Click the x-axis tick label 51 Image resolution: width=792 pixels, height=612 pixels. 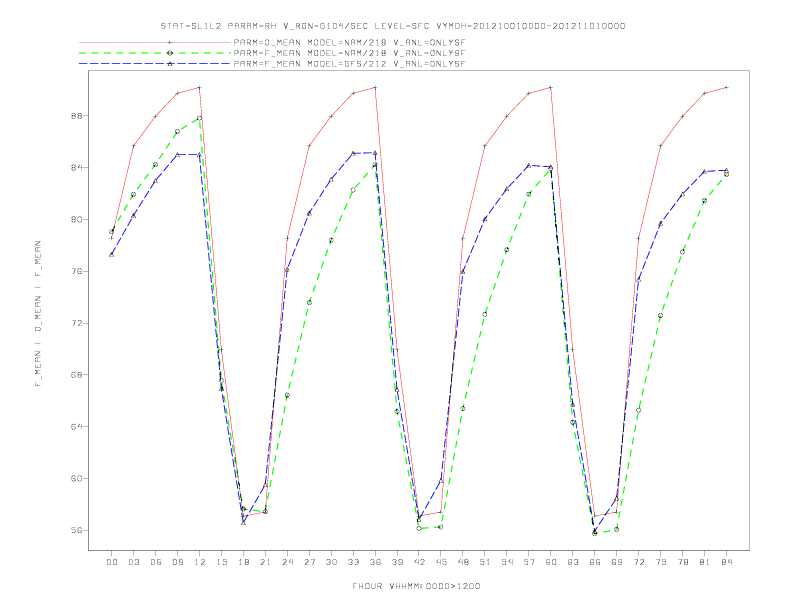tap(485, 562)
